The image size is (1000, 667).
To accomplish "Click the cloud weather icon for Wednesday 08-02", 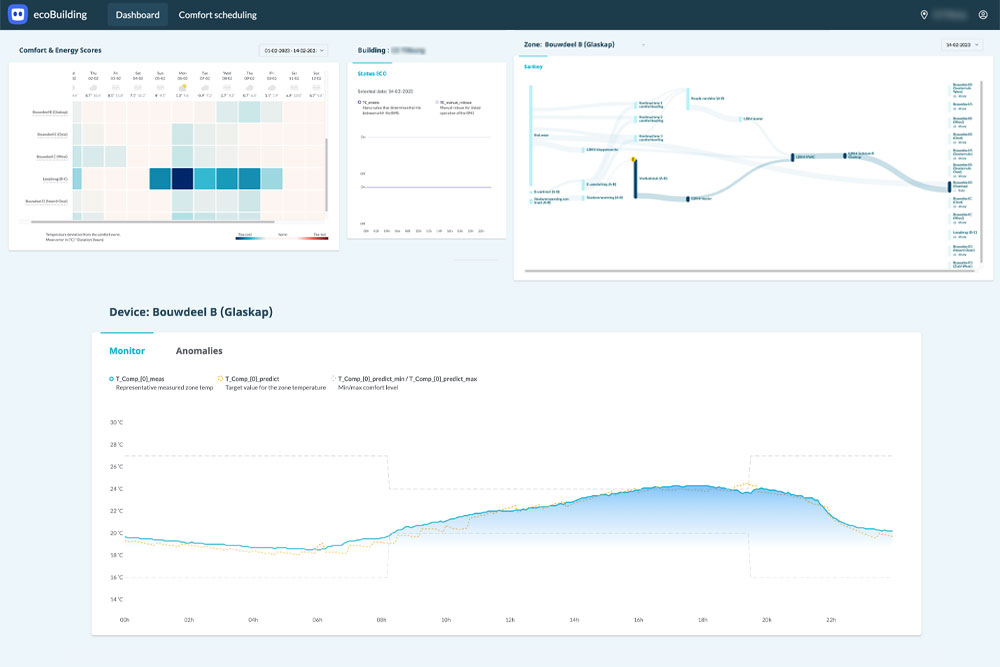I will 227,88.
